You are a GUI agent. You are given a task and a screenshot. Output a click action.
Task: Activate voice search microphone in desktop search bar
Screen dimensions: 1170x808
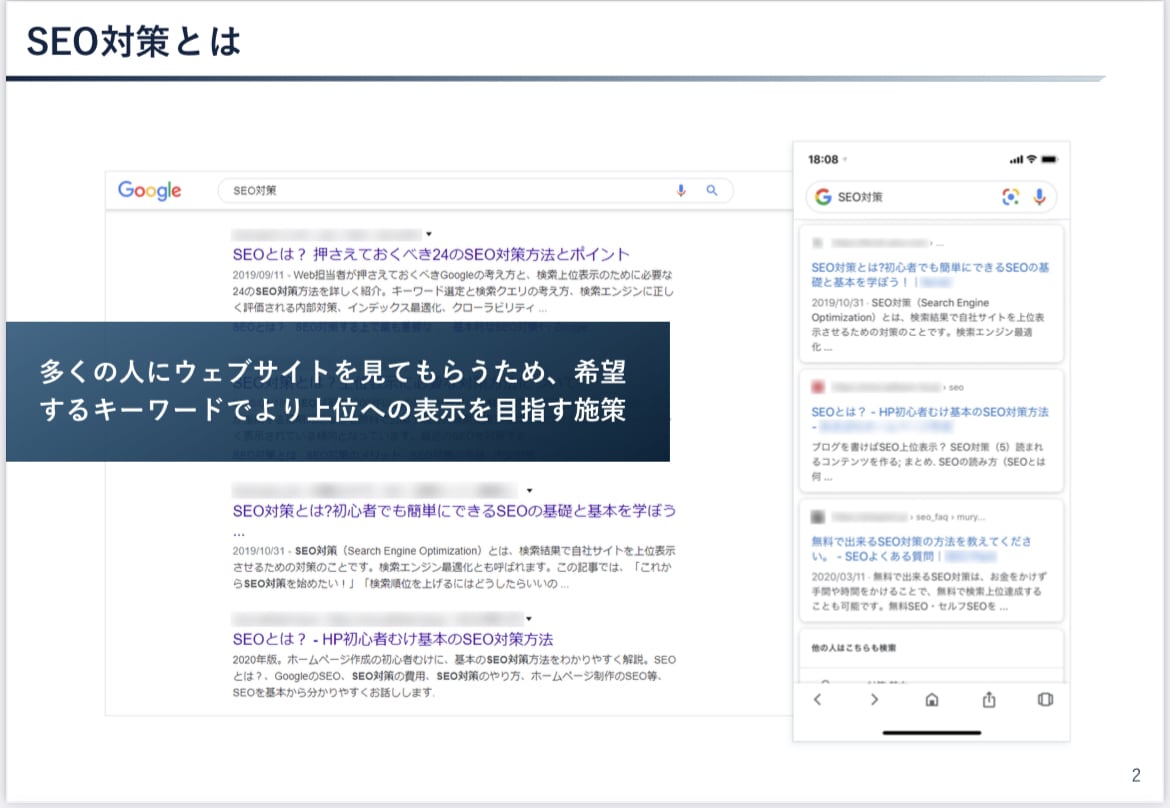[681, 190]
